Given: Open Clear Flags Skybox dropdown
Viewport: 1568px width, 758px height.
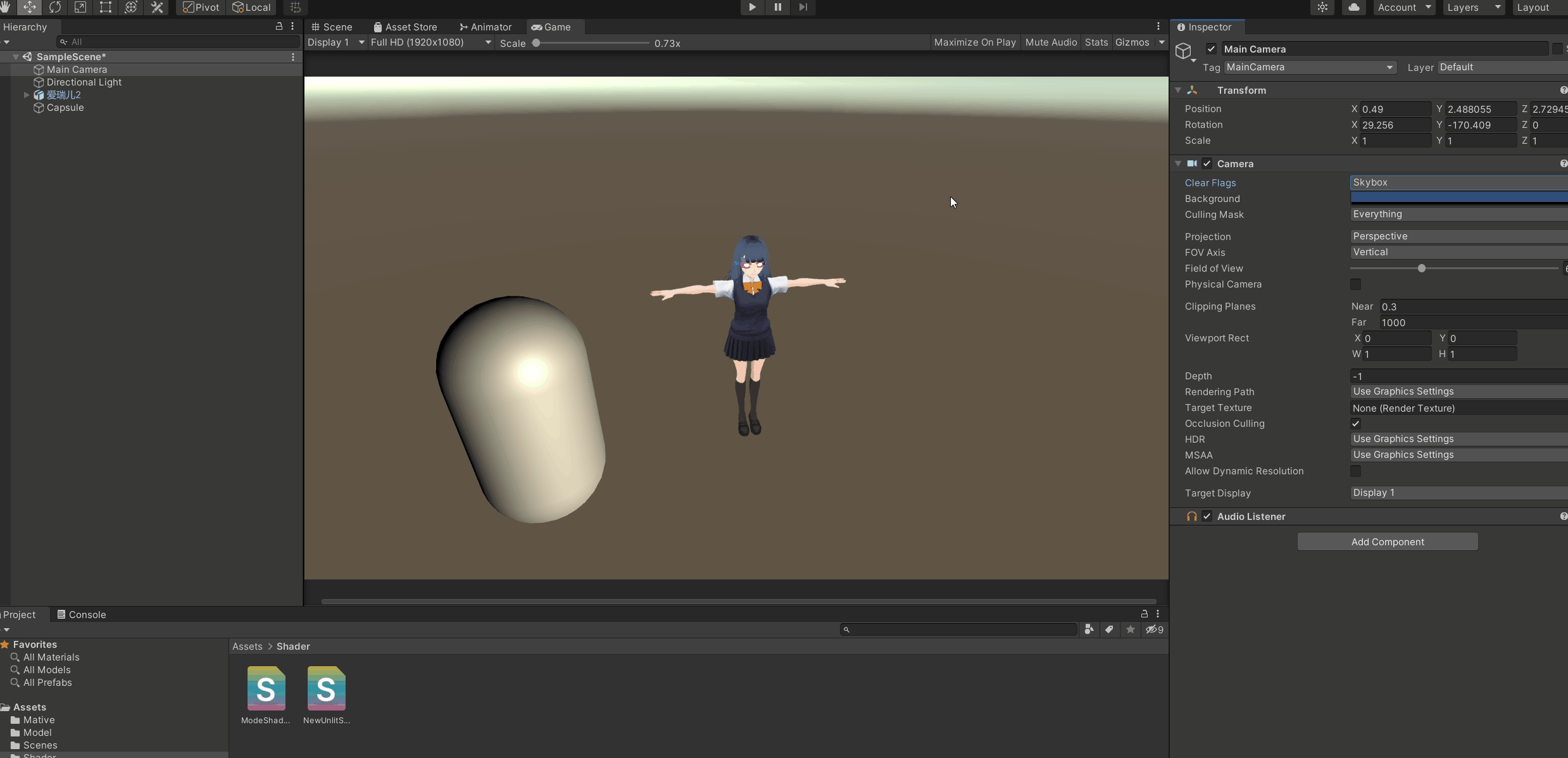Looking at the screenshot, I should [1456, 182].
